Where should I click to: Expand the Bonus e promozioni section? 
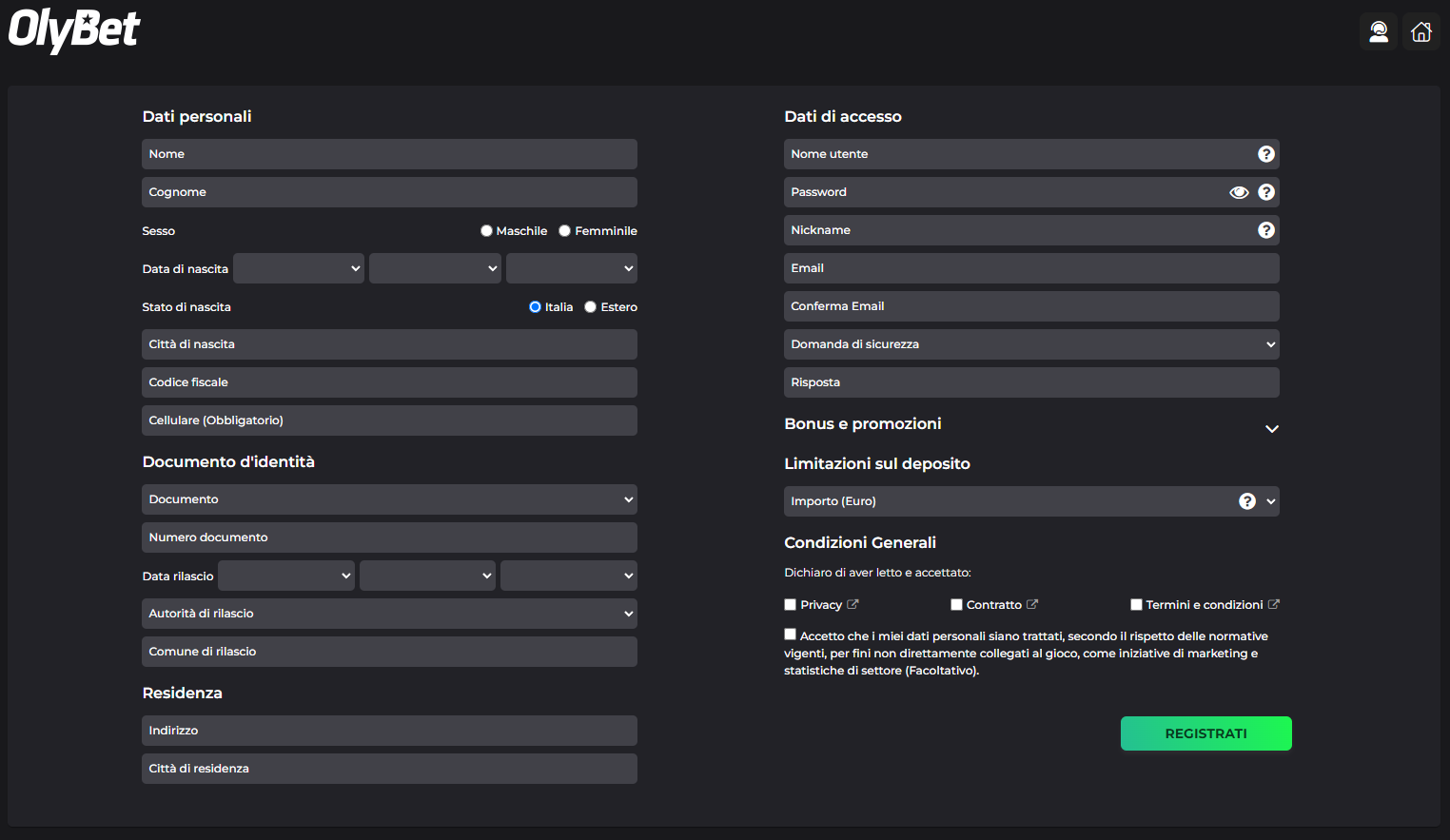click(x=1272, y=429)
